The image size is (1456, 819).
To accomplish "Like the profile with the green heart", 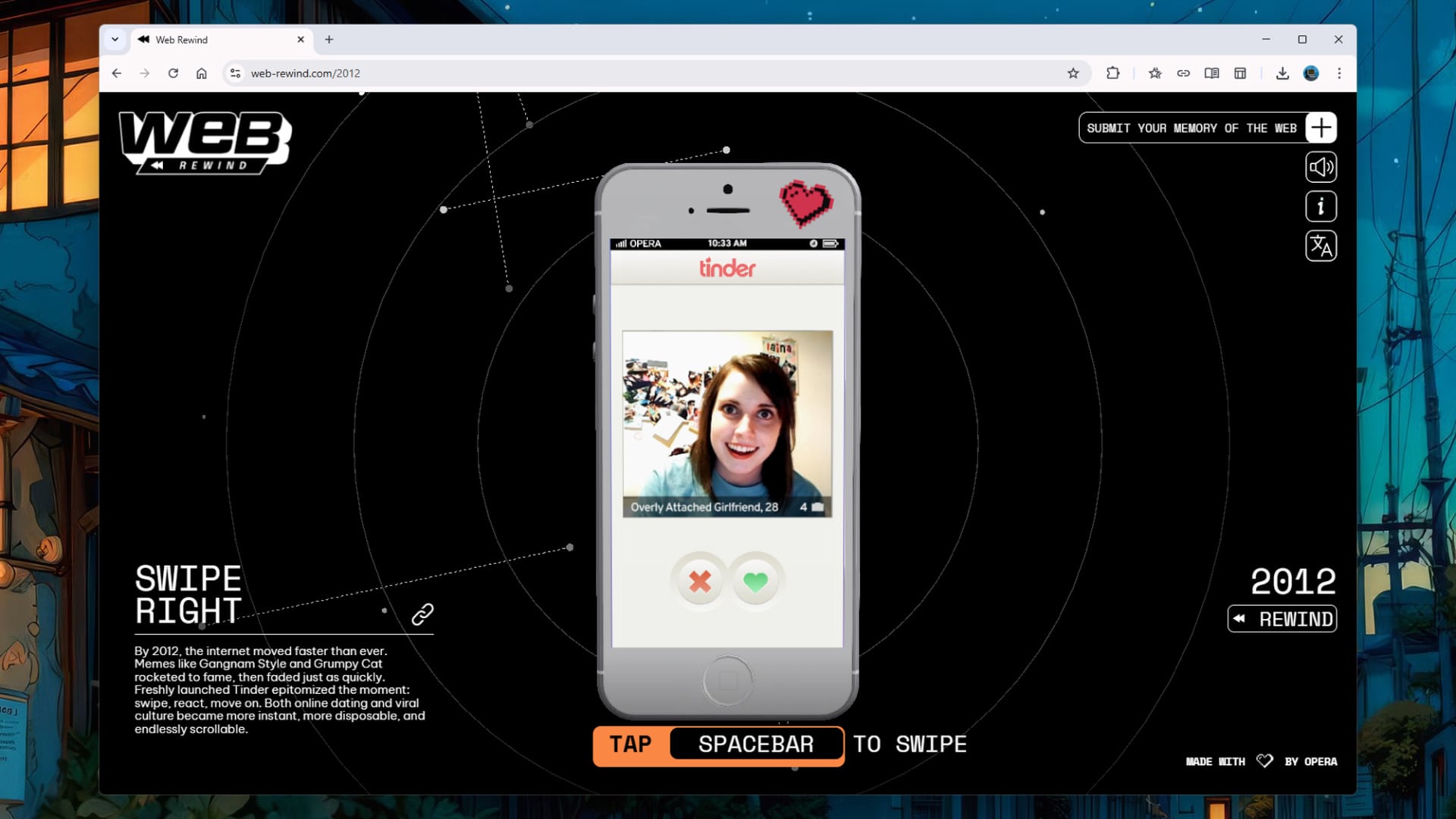I will click(x=755, y=582).
